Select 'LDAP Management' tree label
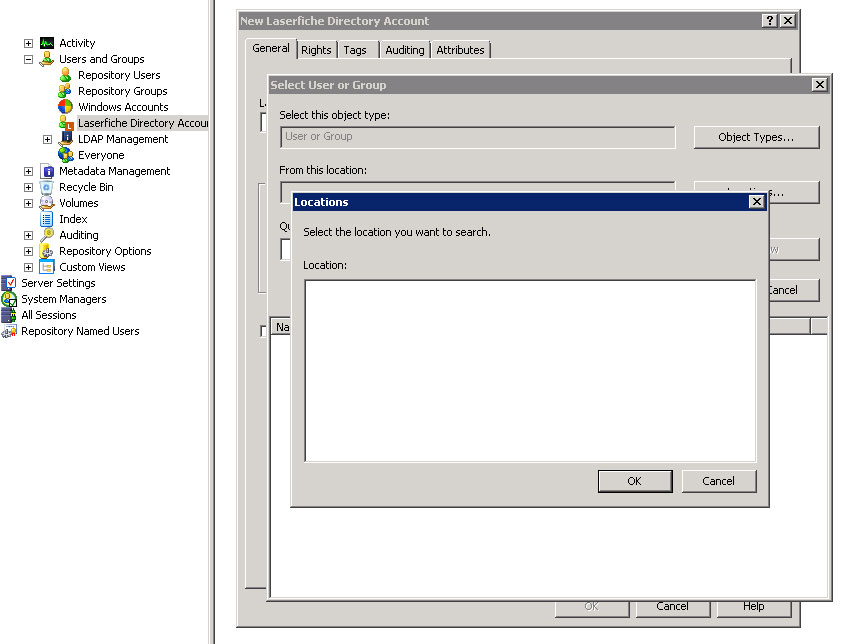Viewport: 848px width, 644px height. coord(123,139)
